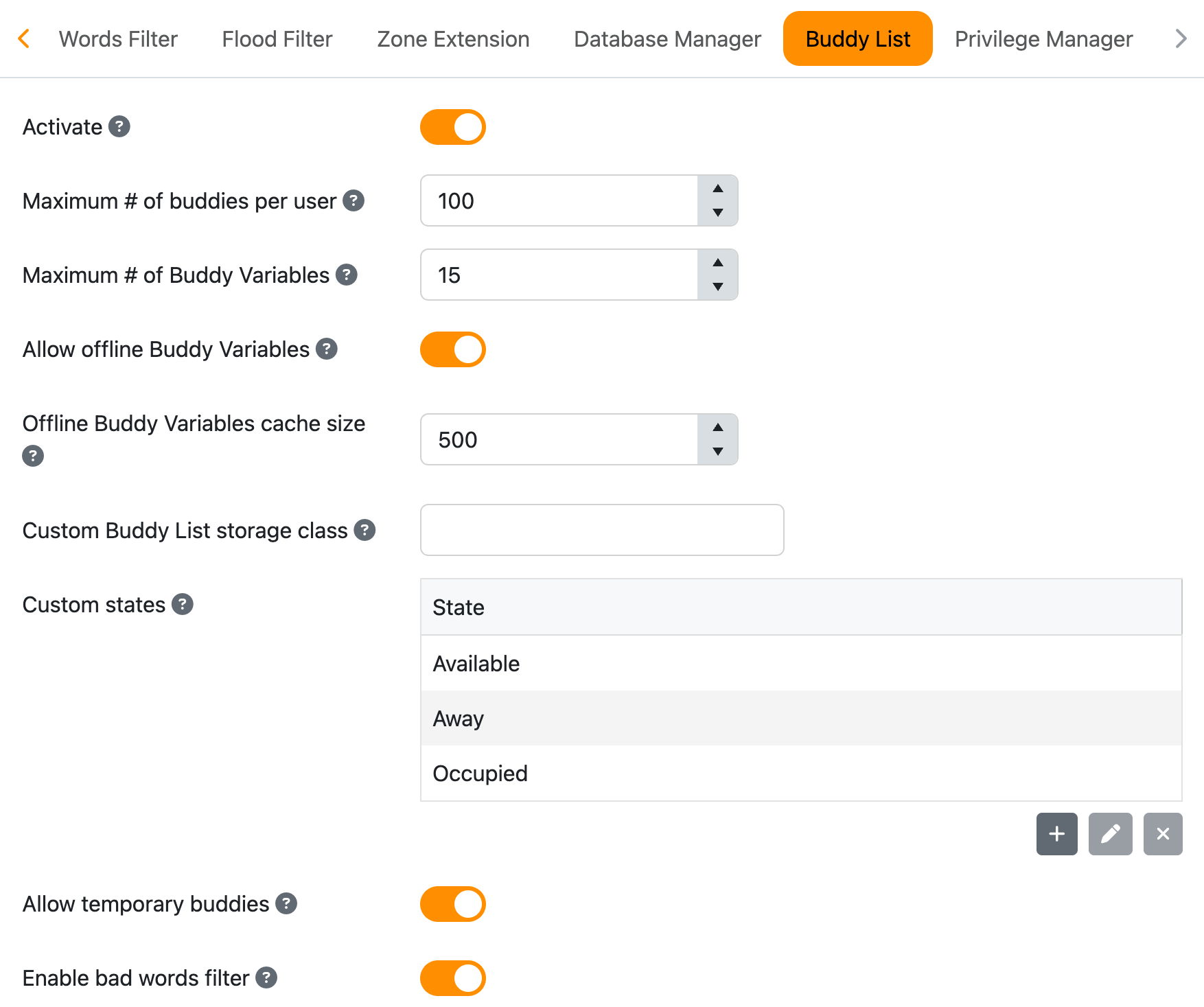Switch to the Privilege Manager tab

(1043, 39)
